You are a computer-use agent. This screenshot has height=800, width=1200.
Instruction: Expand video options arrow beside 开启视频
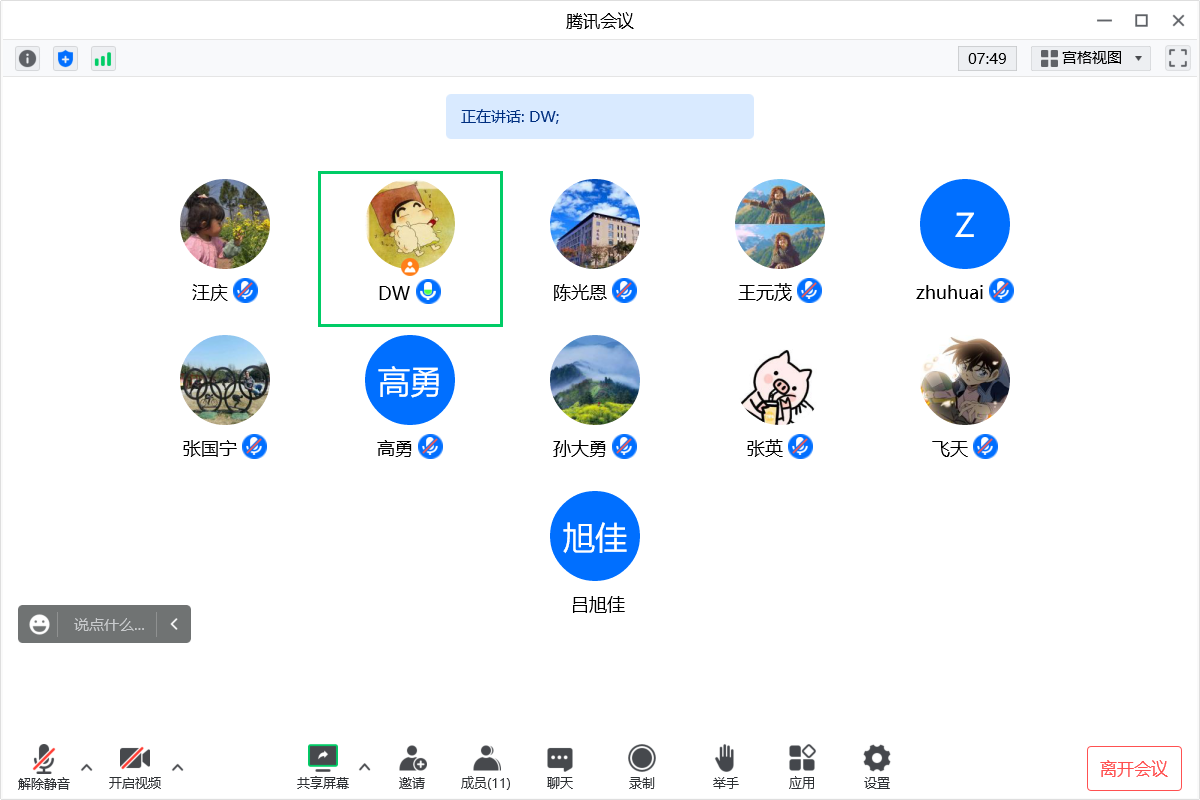178,767
